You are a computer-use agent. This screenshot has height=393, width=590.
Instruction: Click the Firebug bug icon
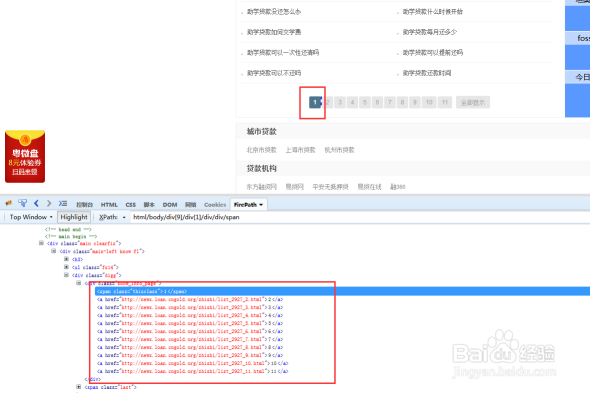[x=8, y=204]
